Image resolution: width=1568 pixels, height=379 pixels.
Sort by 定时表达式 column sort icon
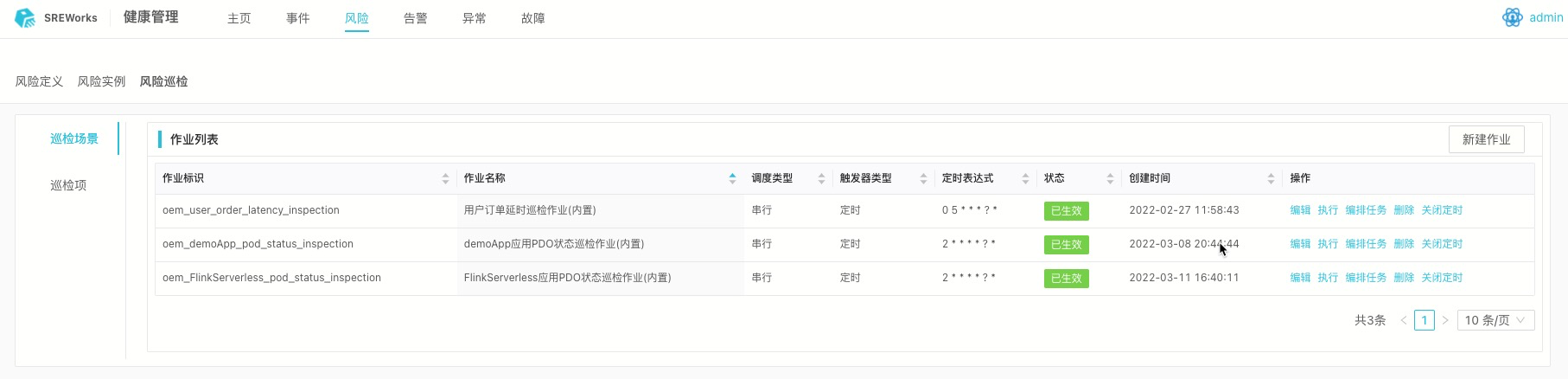1025,178
